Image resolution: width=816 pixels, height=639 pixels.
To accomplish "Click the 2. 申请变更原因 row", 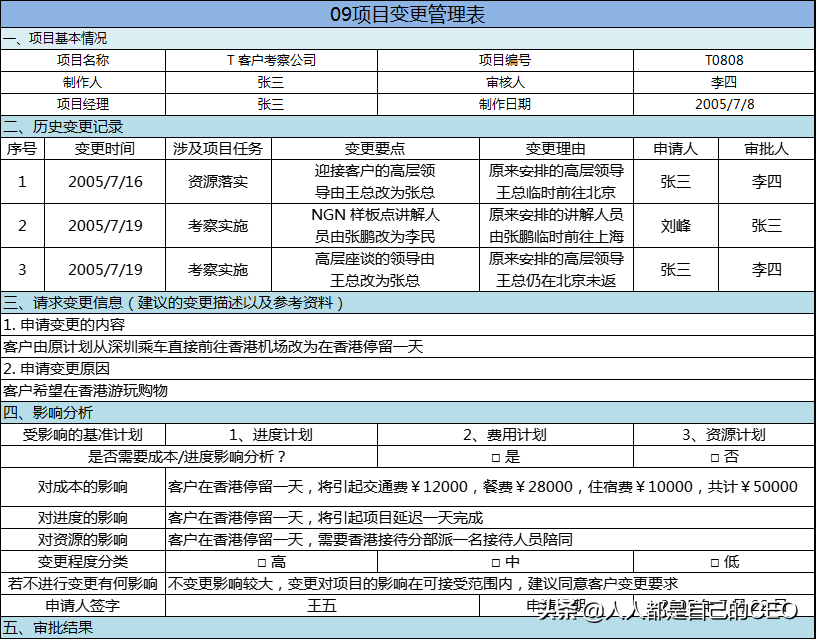I will pos(407,368).
